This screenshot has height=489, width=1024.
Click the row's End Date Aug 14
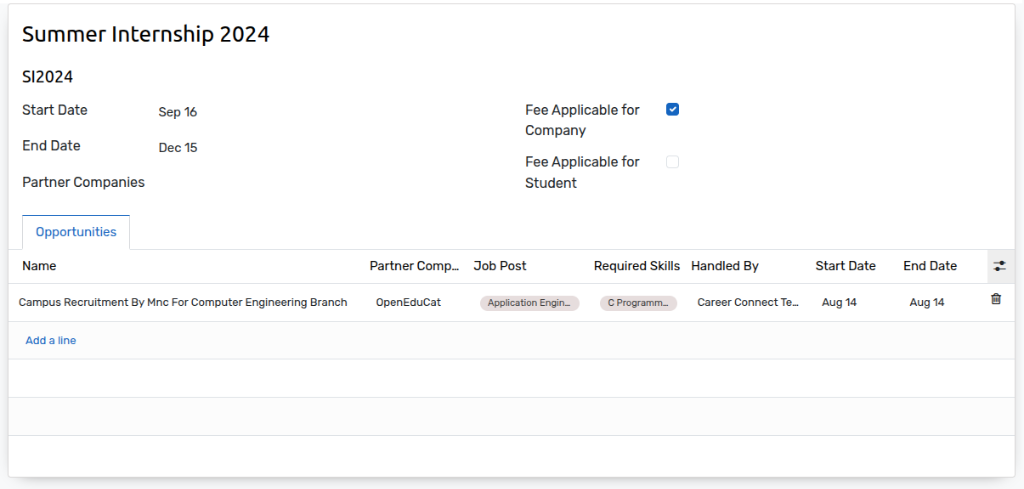click(x=927, y=302)
